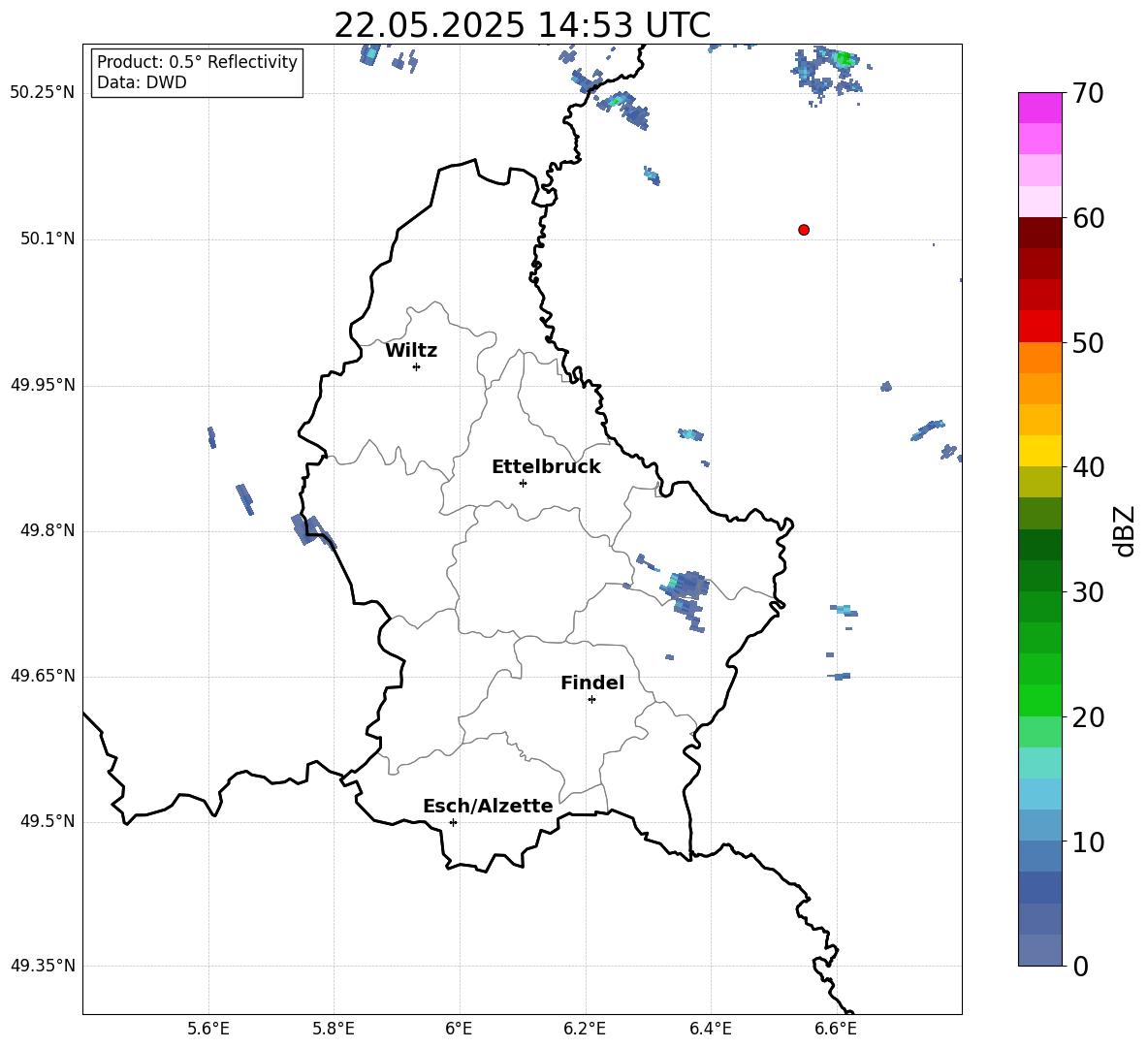The width and height of the screenshot is (1148, 1048).
Task: Click the 60 tick on colorbar
Action: pos(1087,218)
